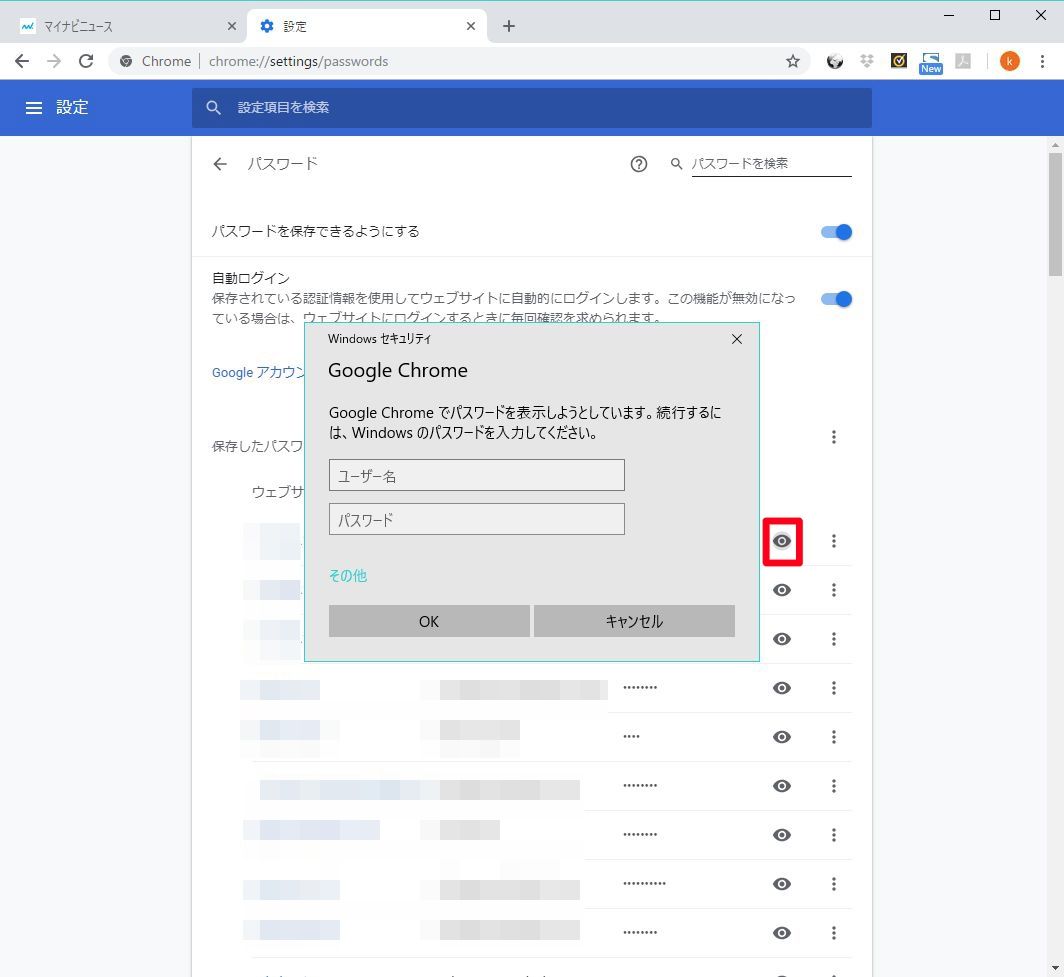Show the four-dot masked password
1064x977 pixels.
pos(782,737)
